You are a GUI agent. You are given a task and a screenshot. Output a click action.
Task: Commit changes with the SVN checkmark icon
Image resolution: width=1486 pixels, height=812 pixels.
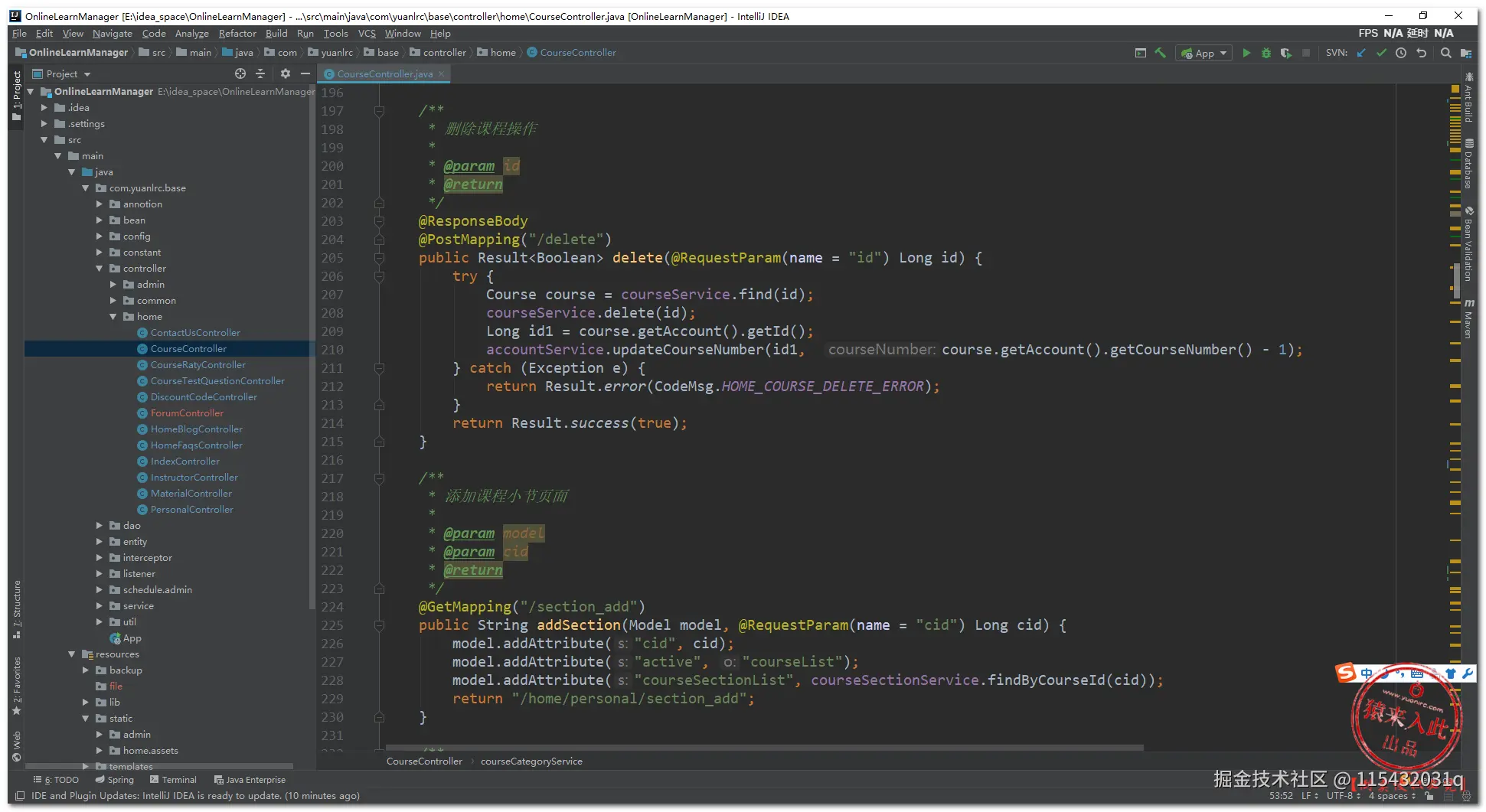[x=1381, y=53]
